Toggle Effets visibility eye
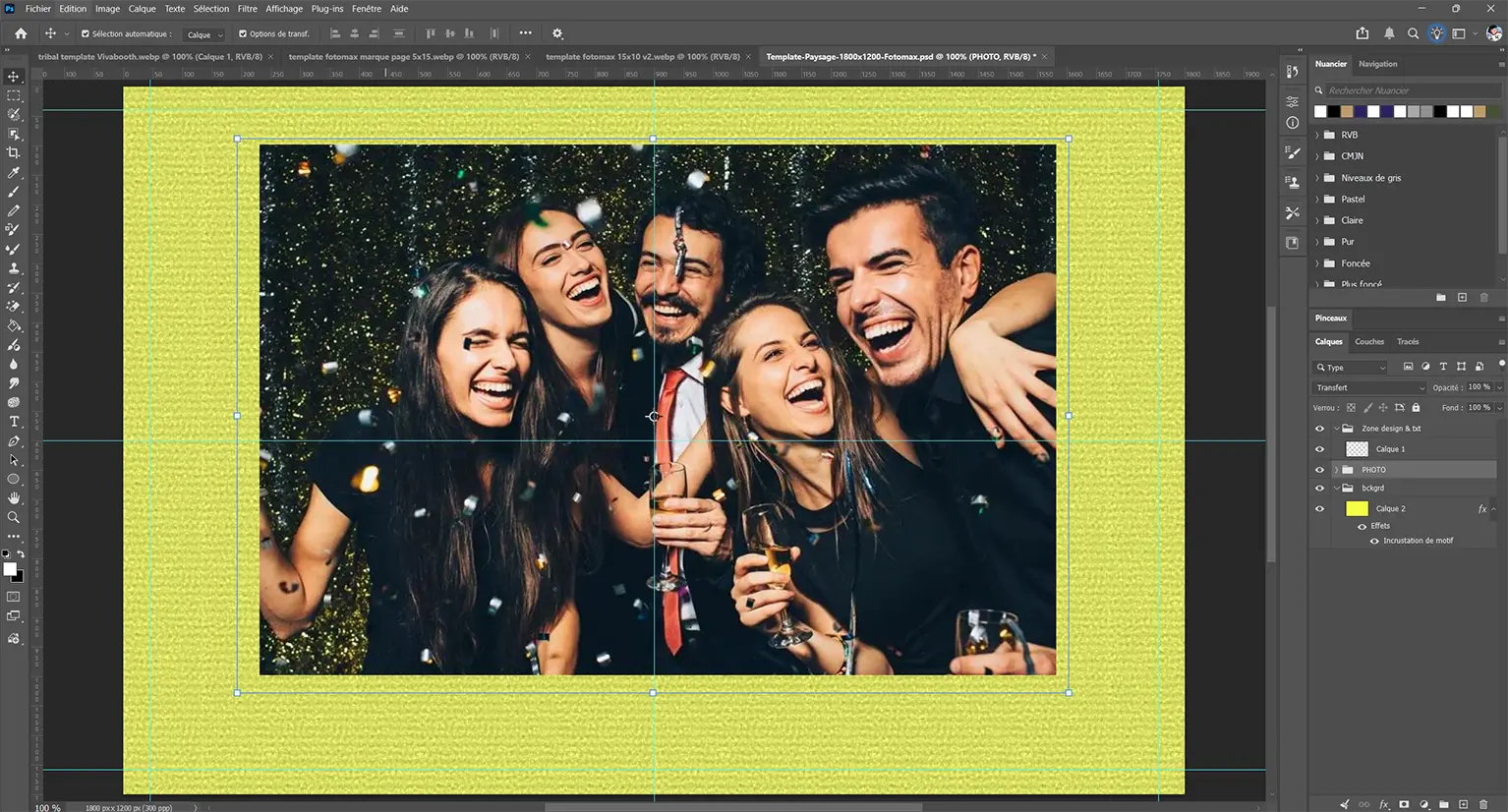Image resolution: width=1508 pixels, height=812 pixels. [1363, 527]
